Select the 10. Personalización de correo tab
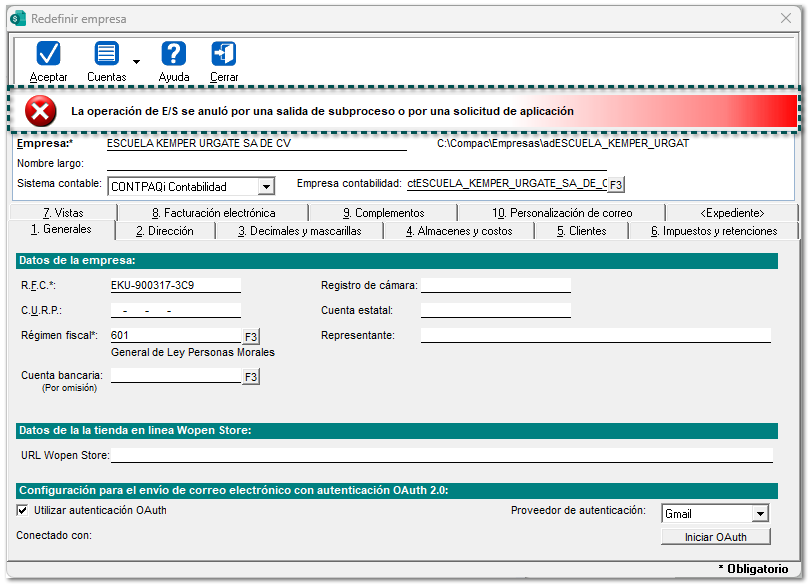The width and height of the screenshot is (812, 587). 562,213
